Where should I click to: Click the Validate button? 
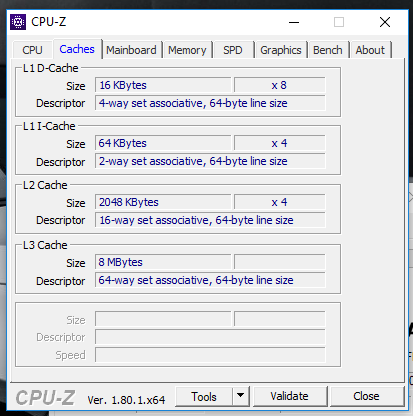click(x=289, y=396)
